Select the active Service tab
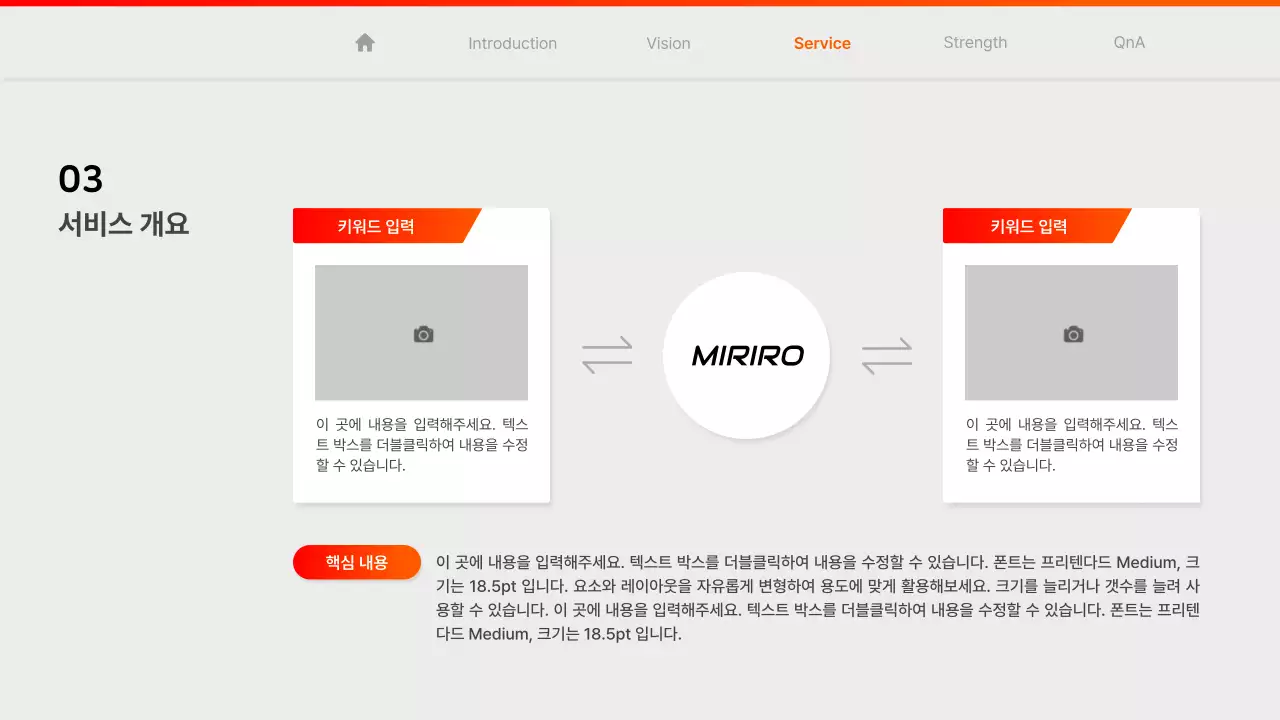 (822, 42)
